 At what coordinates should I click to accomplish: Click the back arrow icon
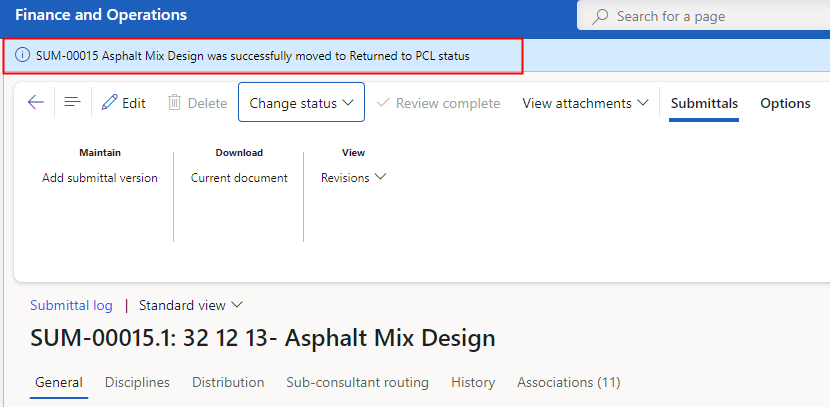pyautogui.click(x=35, y=102)
